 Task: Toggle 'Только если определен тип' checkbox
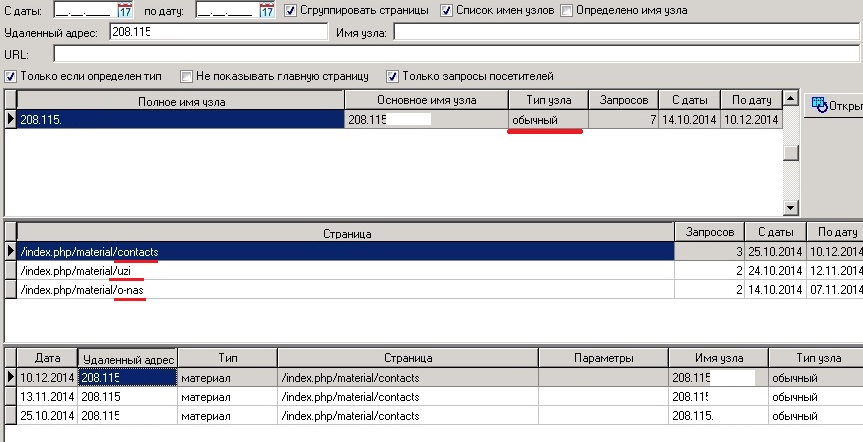10,77
